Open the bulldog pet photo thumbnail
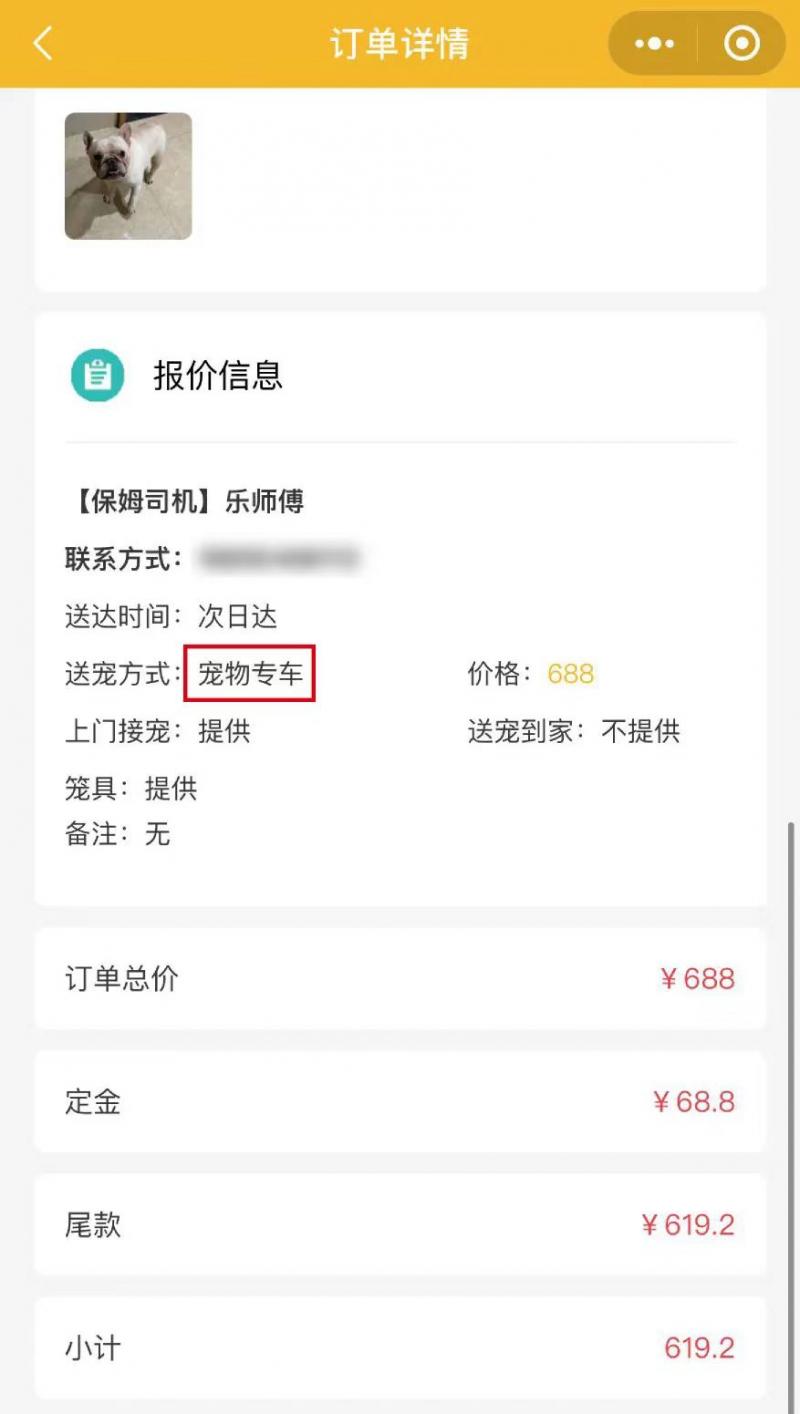The height and width of the screenshot is (1414, 800). 128,176
